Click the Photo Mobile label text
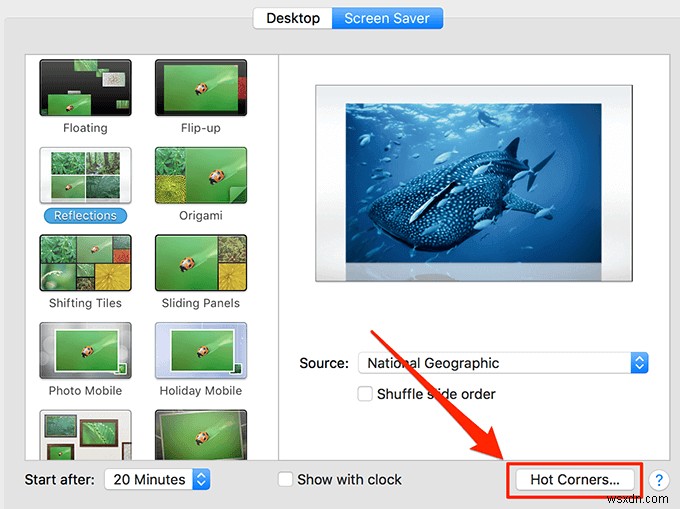This screenshot has height=509, width=680. tap(85, 391)
